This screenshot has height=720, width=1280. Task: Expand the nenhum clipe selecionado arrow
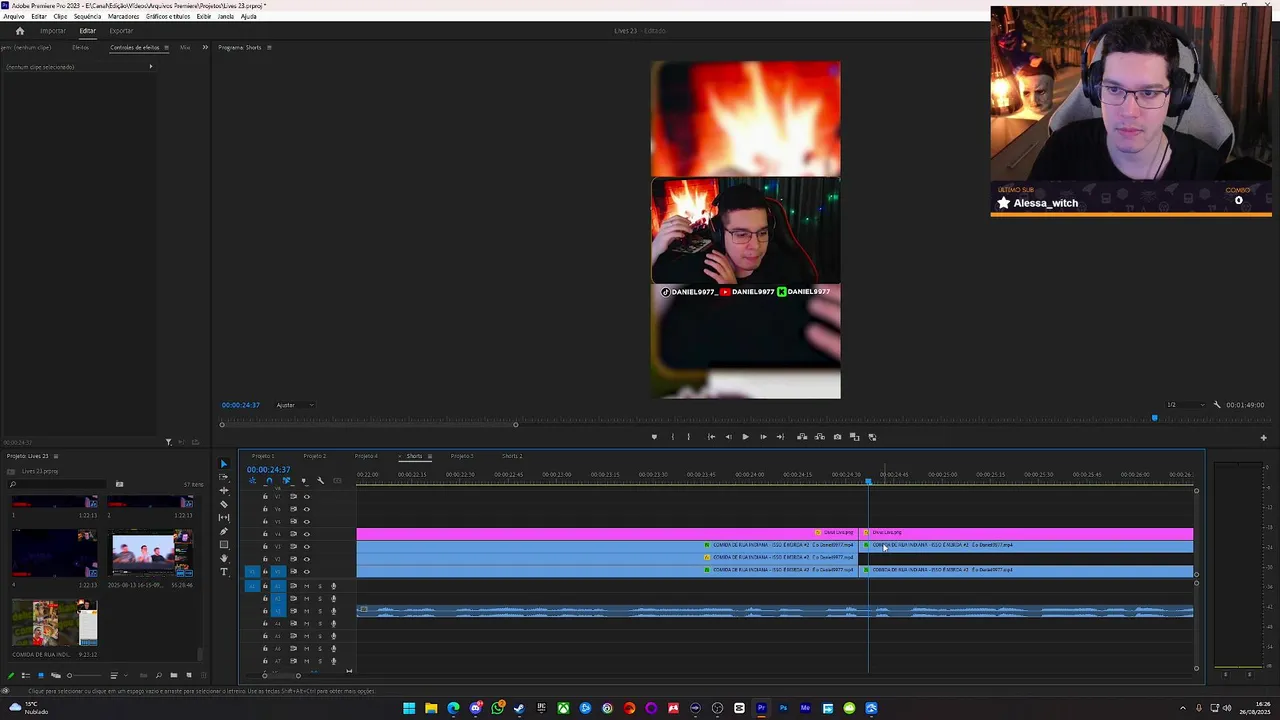point(151,67)
